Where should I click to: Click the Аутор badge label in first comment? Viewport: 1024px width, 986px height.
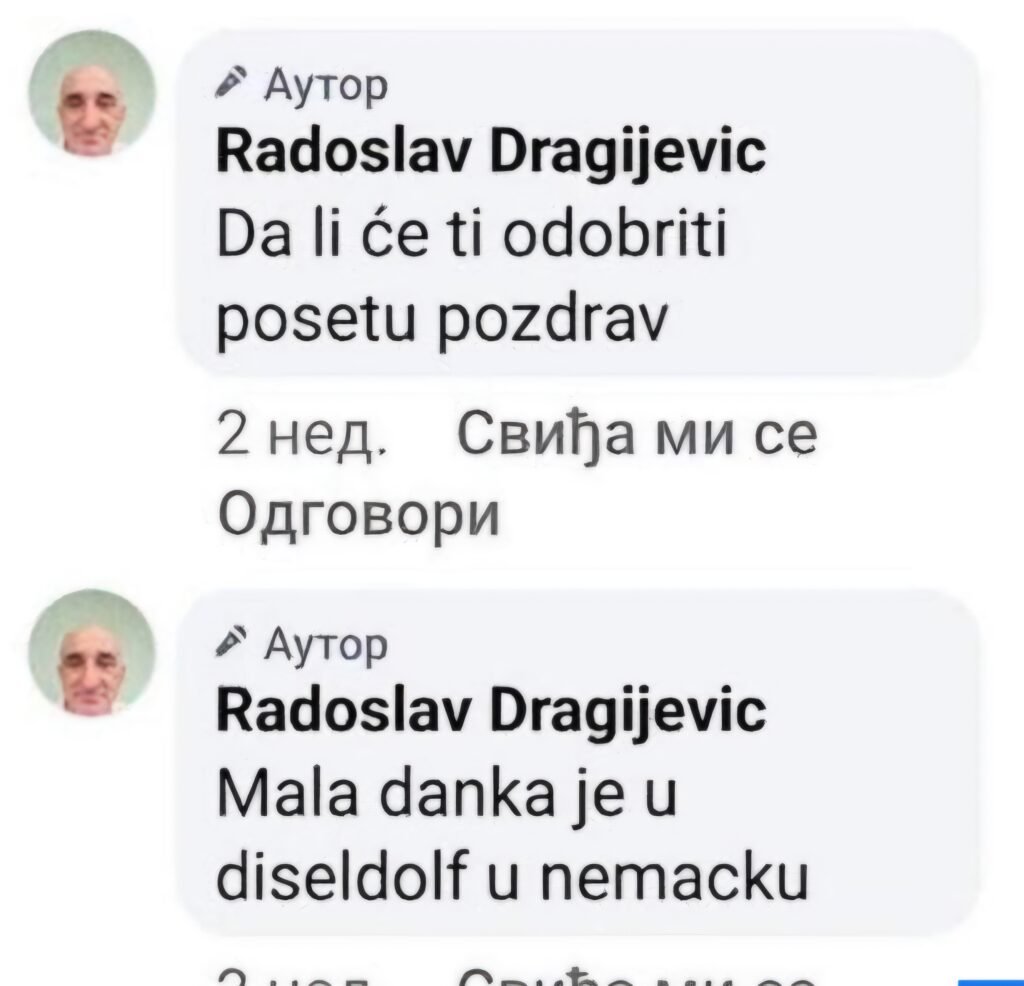coord(327,87)
